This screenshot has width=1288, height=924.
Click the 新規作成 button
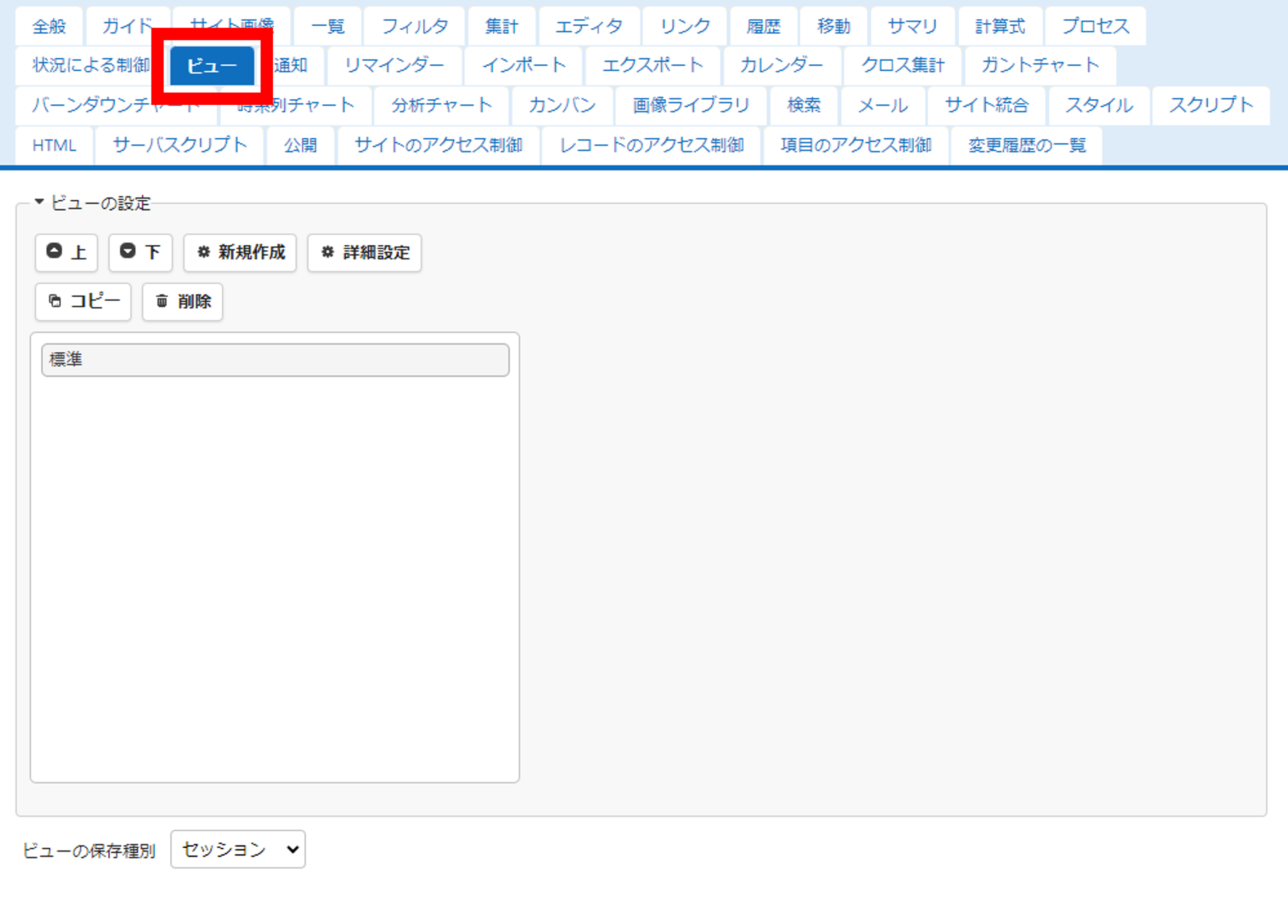240,252
